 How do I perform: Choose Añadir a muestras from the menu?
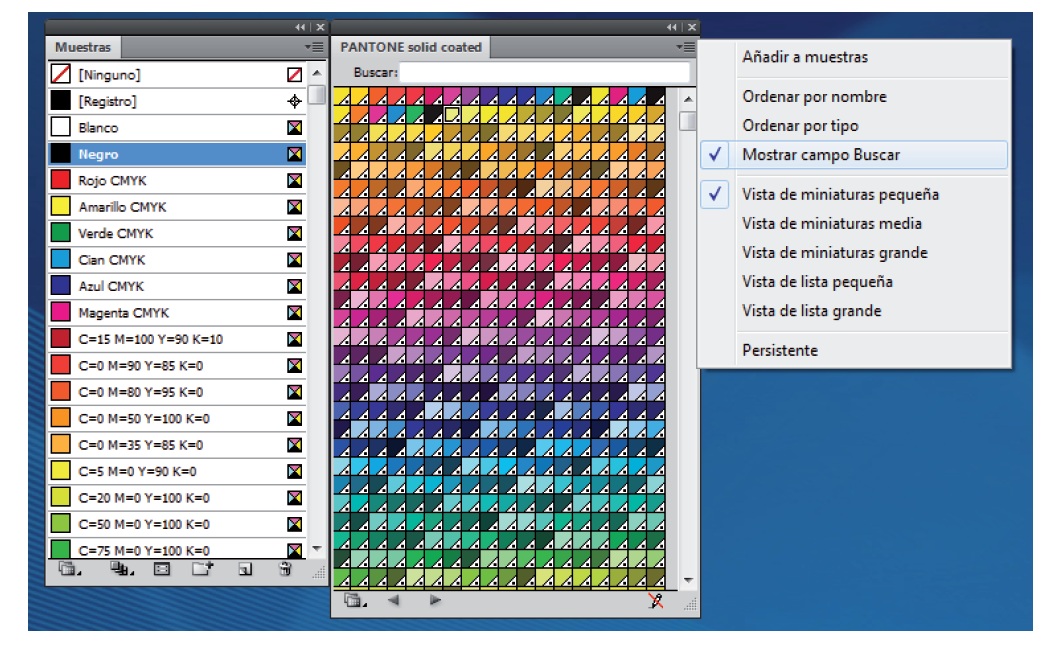[804, 57]
